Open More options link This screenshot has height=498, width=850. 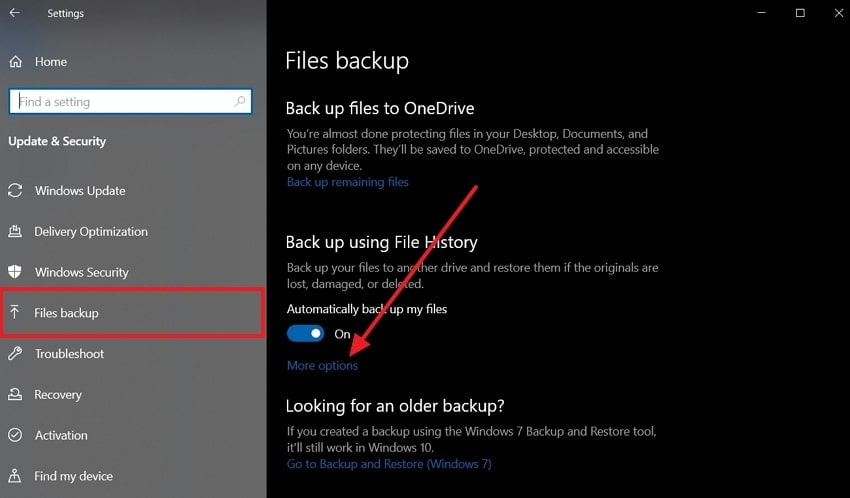(x=322, y=366)
